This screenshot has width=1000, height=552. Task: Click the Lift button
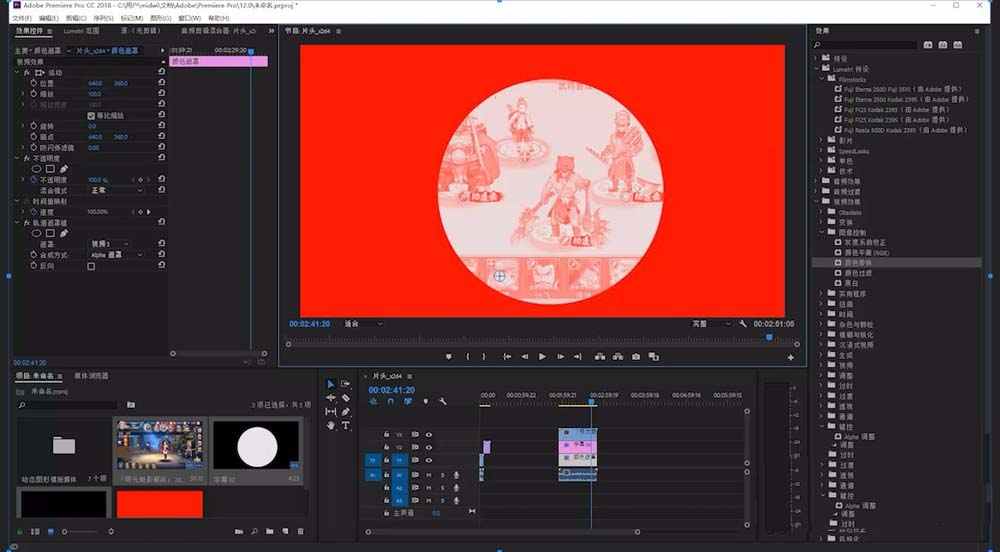pos(600,357)
